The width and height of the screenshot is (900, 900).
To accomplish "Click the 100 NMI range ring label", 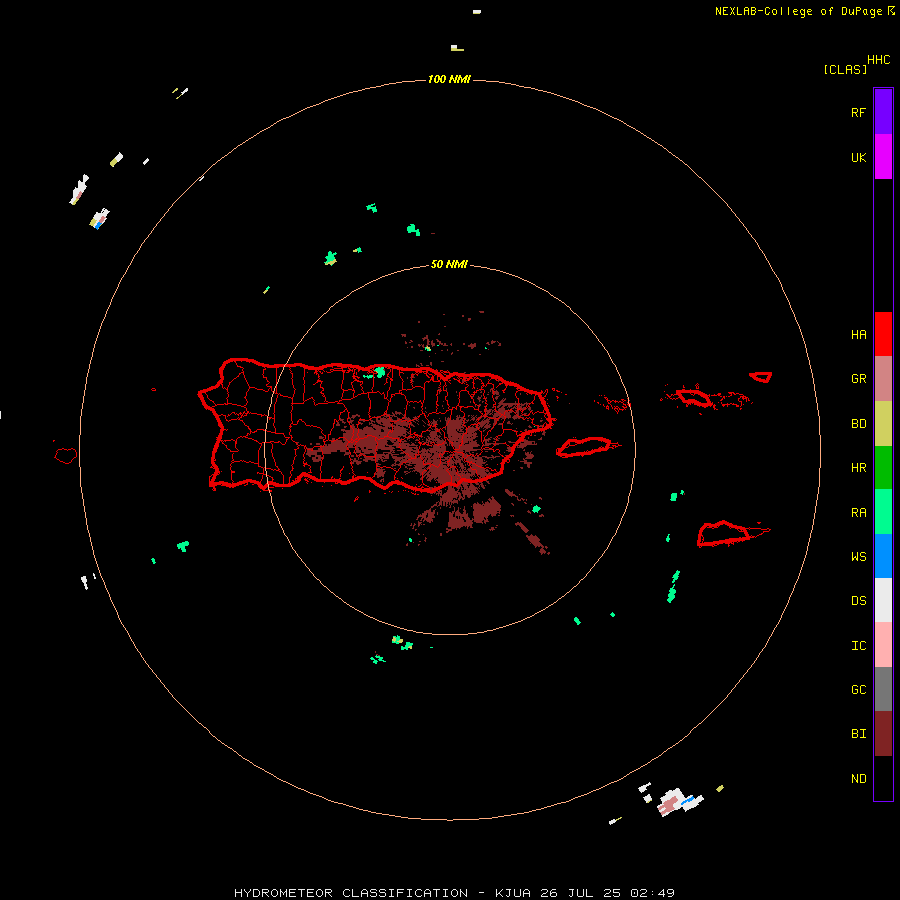I will 449,79.
